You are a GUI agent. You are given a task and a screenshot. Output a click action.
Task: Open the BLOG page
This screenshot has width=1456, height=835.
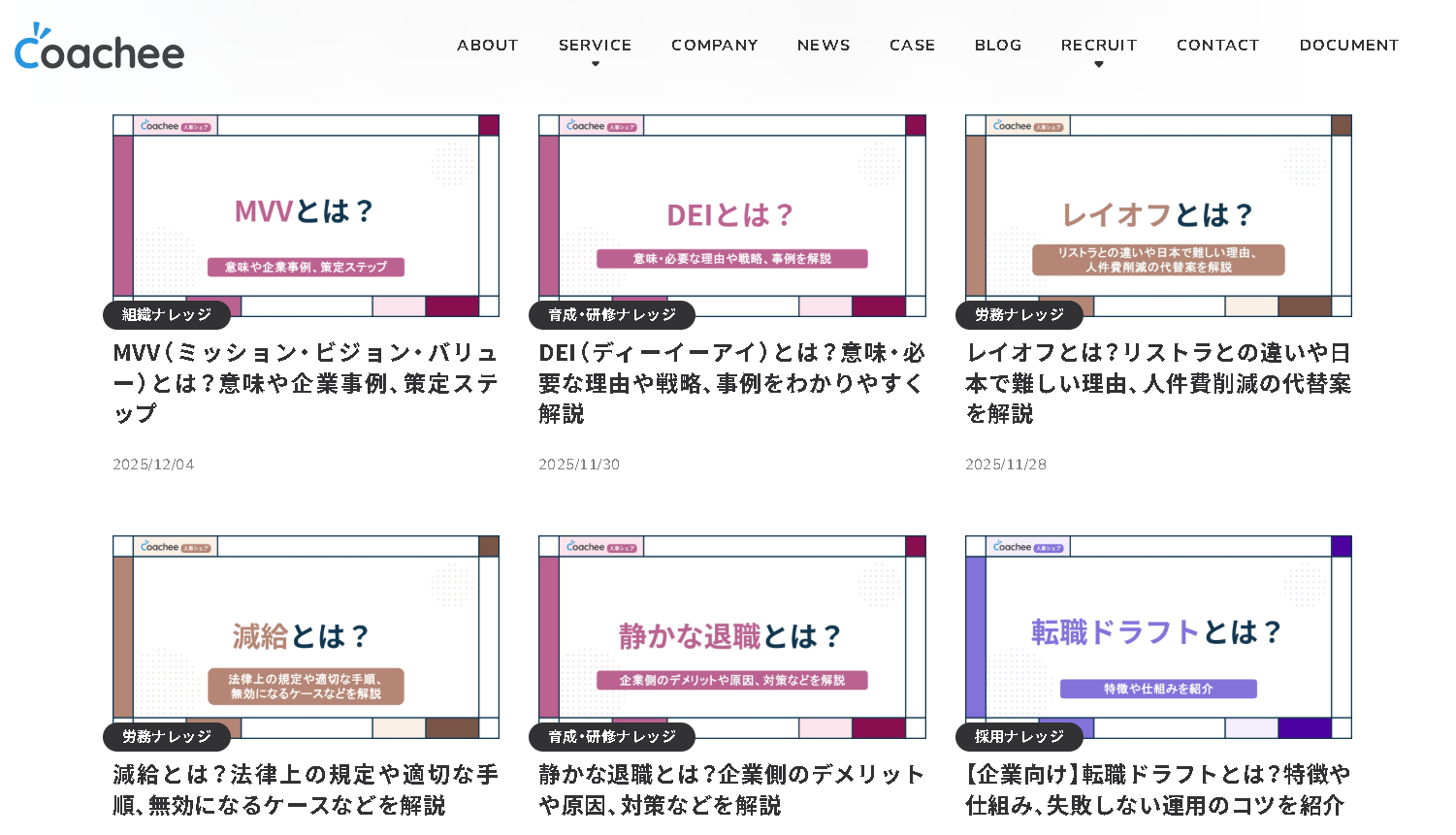coord(997,45)
